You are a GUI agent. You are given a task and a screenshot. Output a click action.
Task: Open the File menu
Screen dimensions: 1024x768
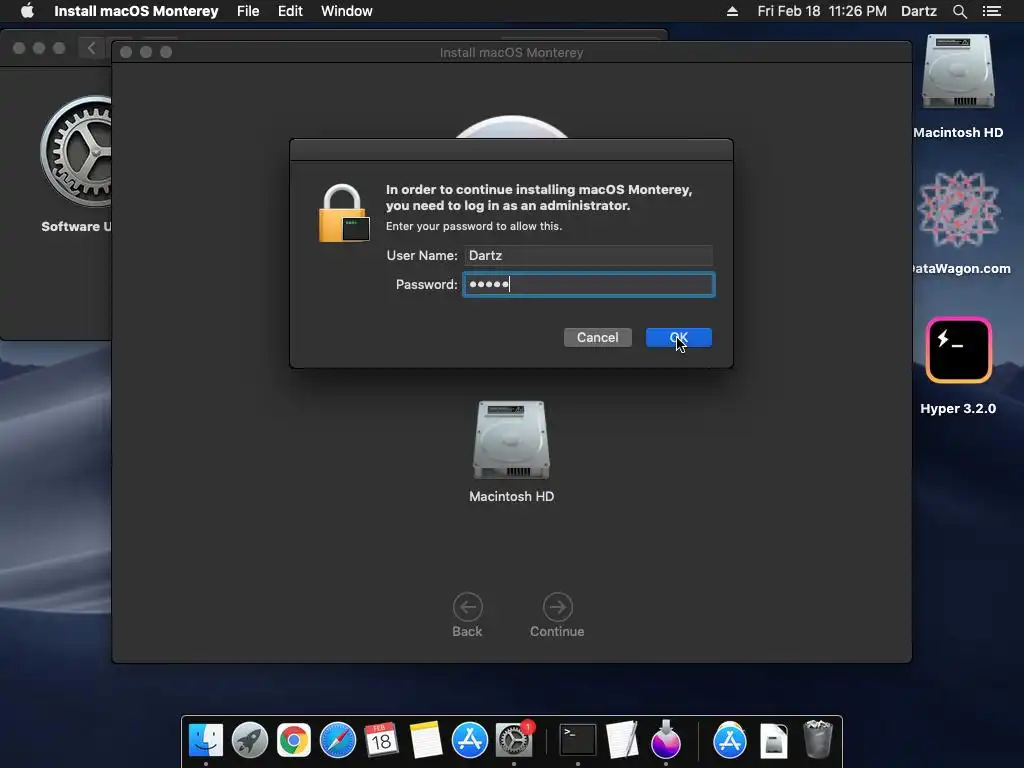(x=248, y=11)
